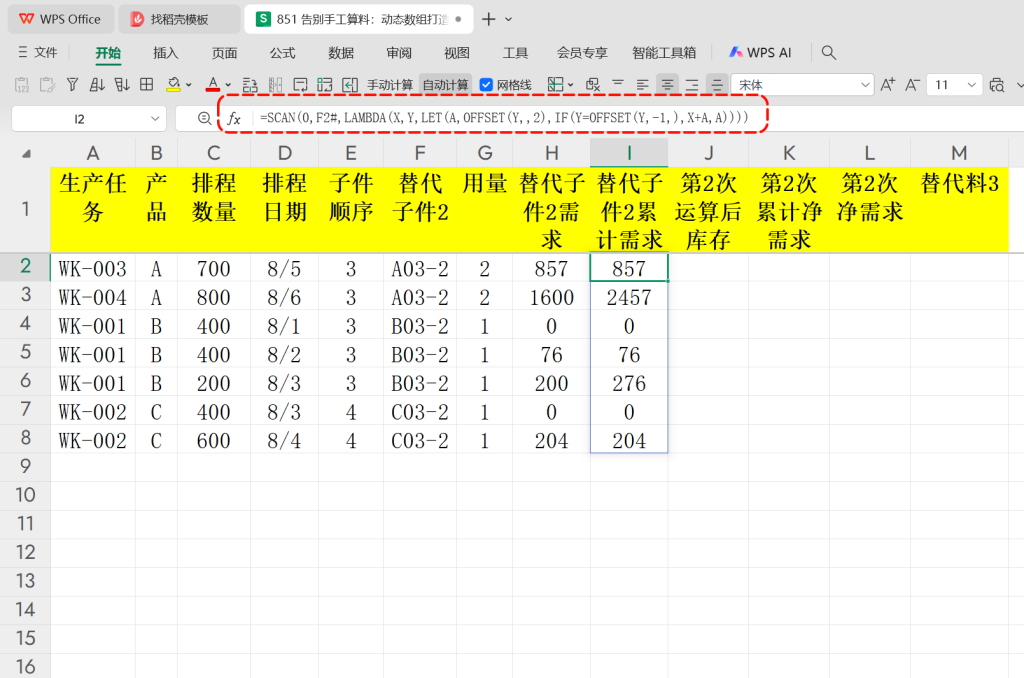This screenshot has width=1024, height=678.
Task: Open the 智能工具箱 smart toolbox tab
Action: pyautogui.click(x=664, y=53)
